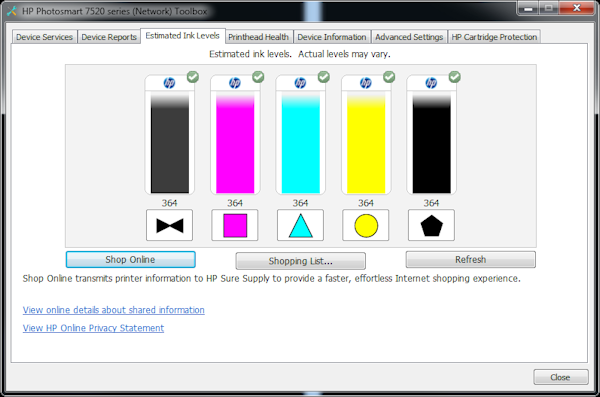Click the Shop Online transmits printer information text
This screenshot has height=397, width=600.
[271, 278]
